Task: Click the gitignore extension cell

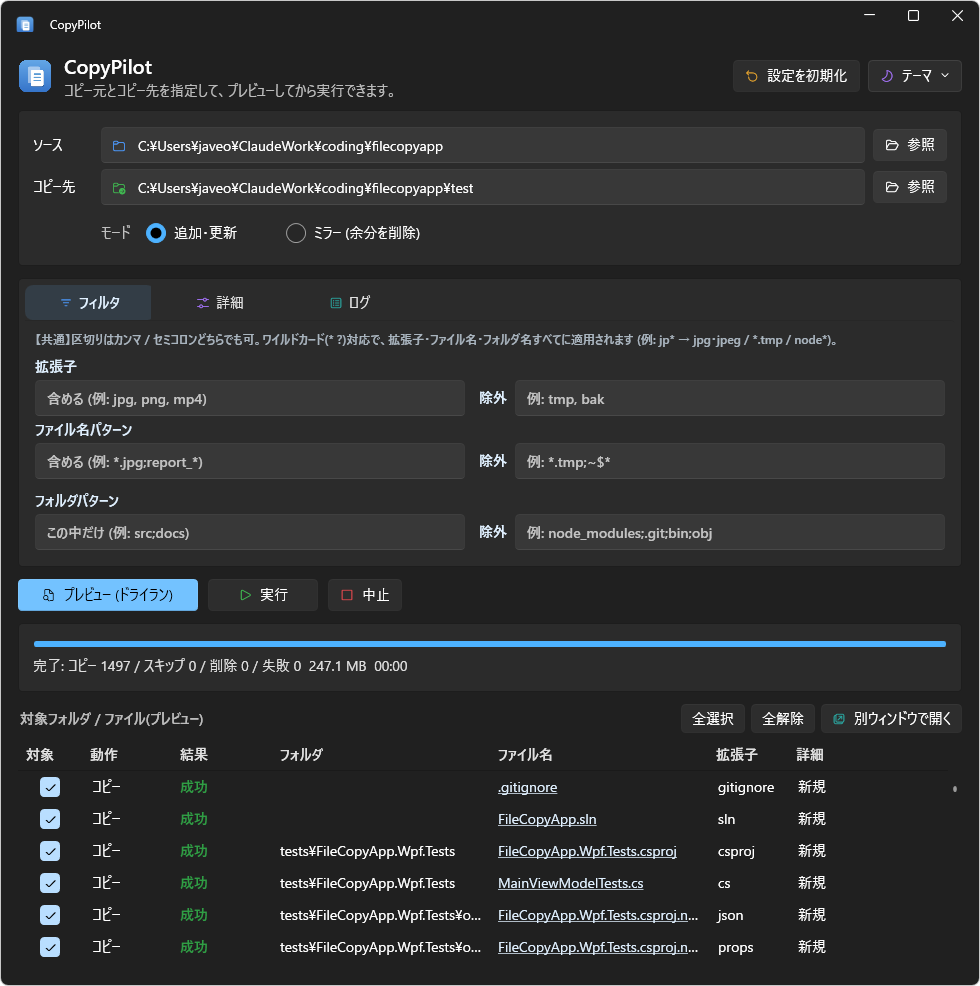Action: 746,787
